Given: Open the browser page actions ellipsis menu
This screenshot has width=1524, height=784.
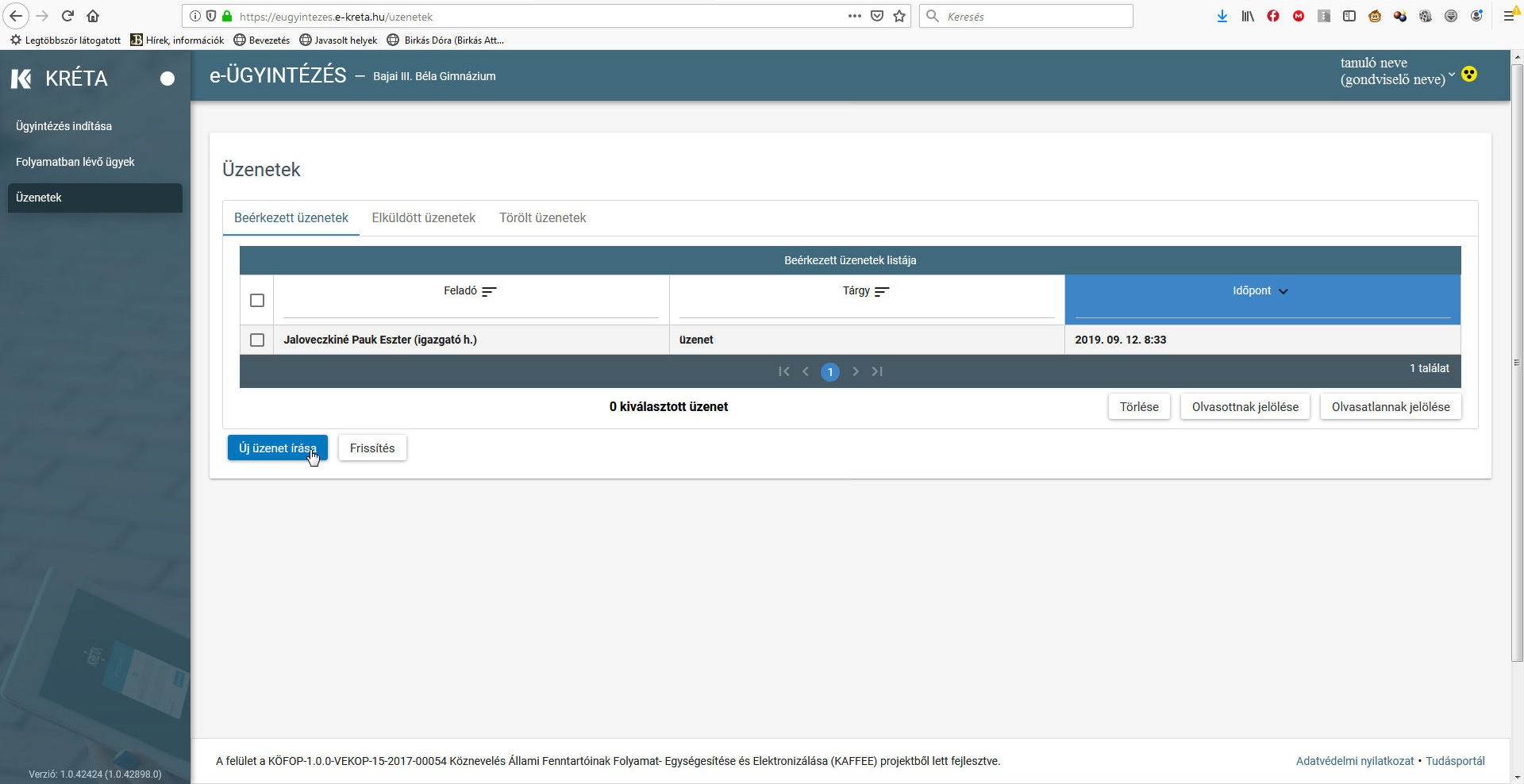Looking at the screenshot, I should click(854, 16).
